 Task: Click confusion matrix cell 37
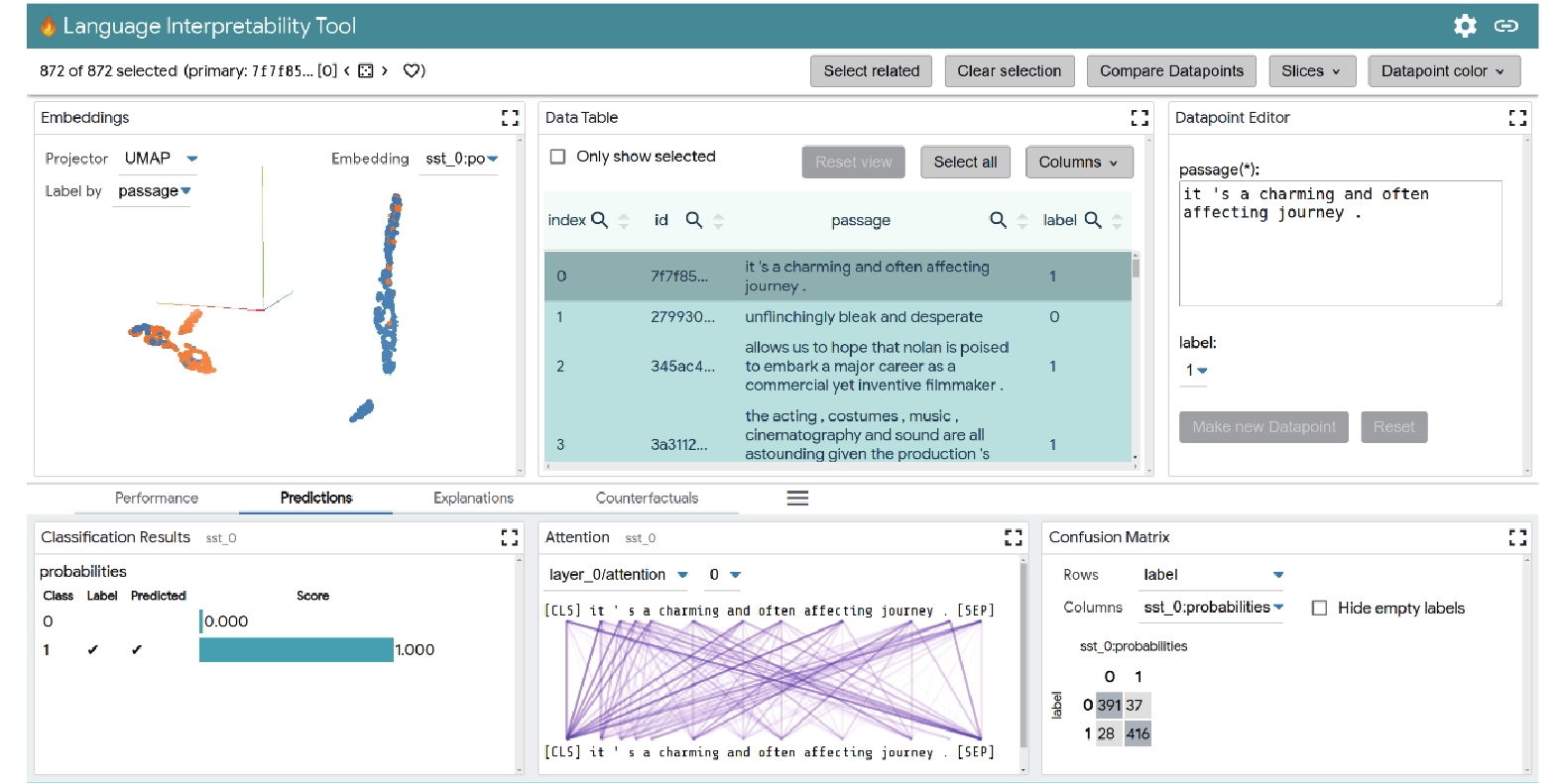coord(1138,706)
